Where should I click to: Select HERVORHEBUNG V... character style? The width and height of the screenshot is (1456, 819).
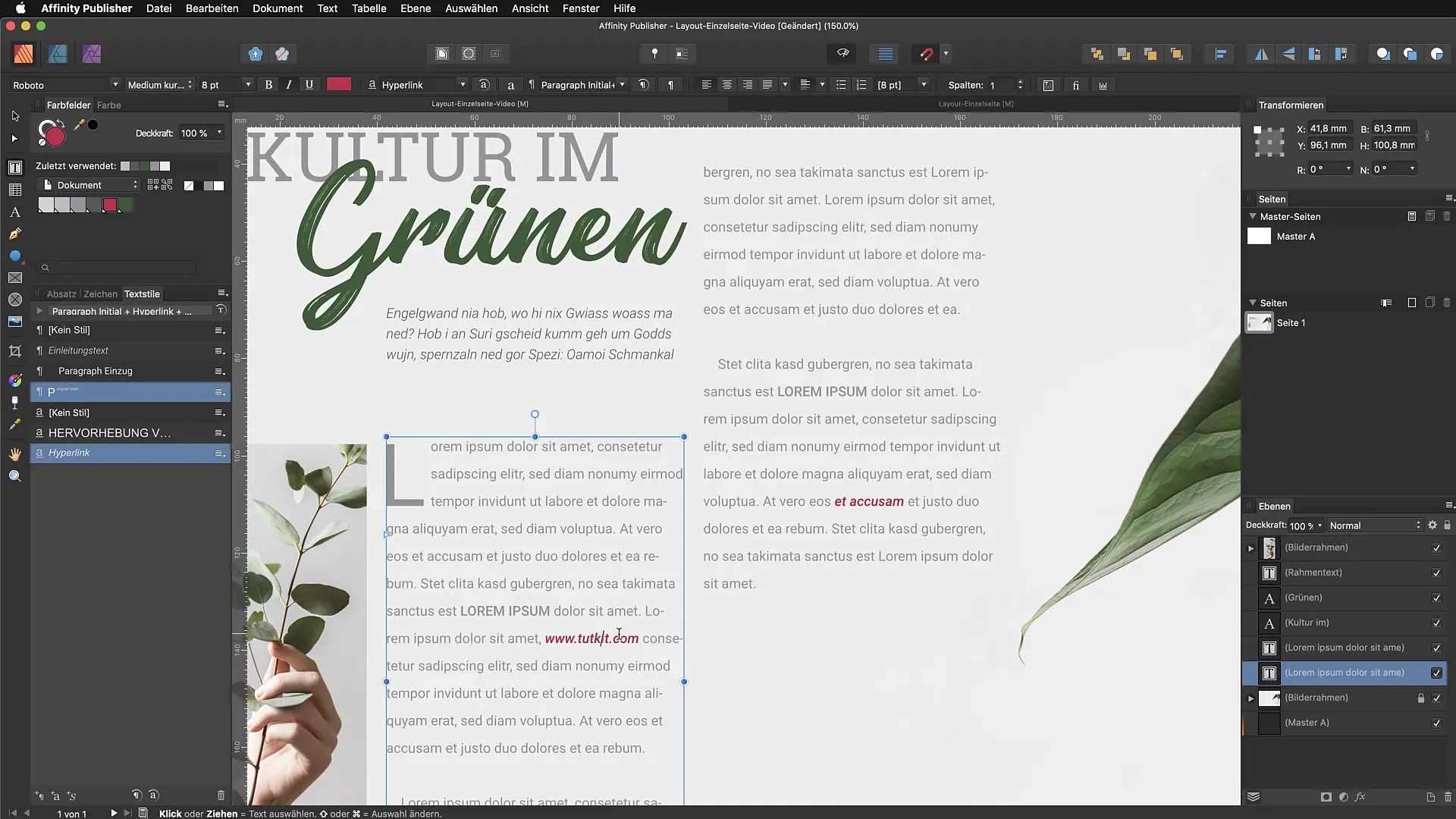coord(130,432)
